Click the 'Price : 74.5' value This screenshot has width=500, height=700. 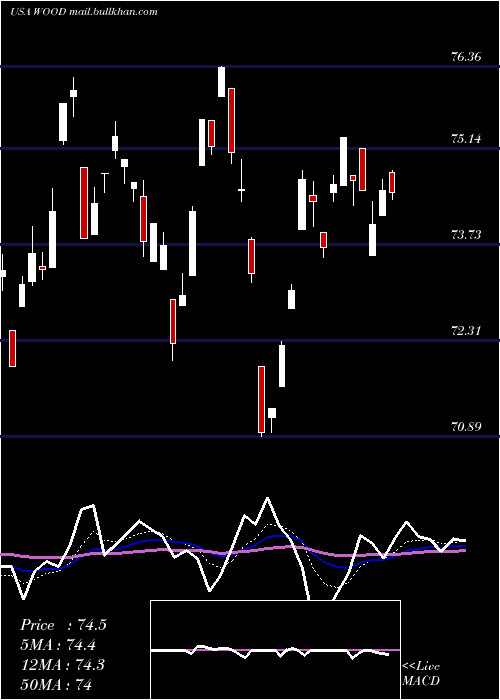[63, 625]
